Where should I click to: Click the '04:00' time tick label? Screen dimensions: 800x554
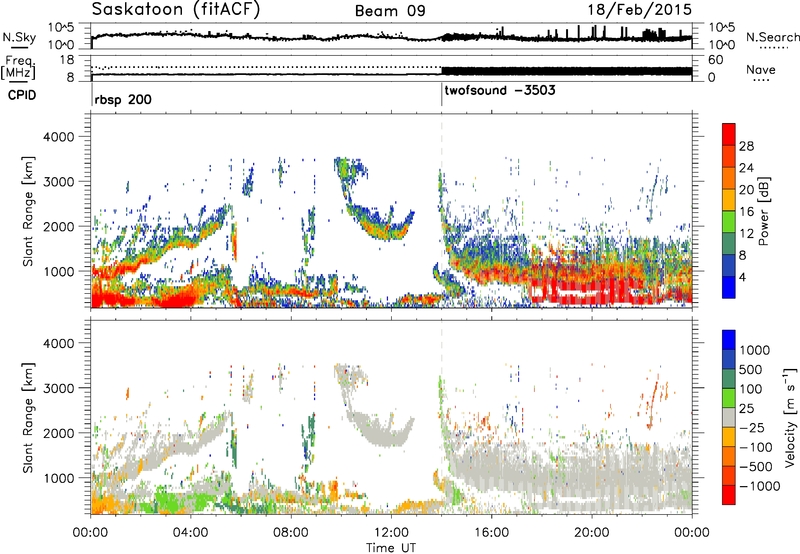click(191, 533)
